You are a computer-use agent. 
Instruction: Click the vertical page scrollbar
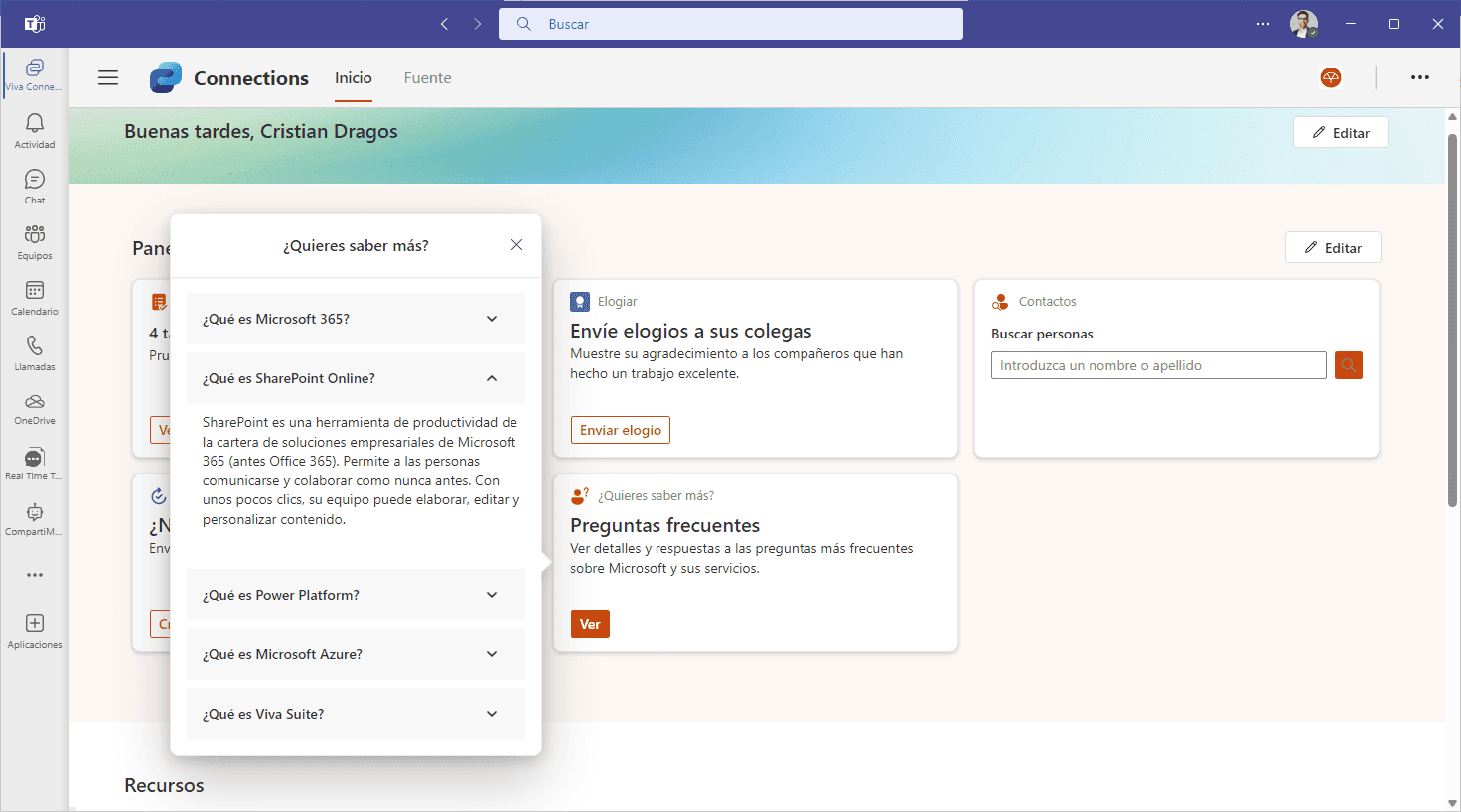1452,320
